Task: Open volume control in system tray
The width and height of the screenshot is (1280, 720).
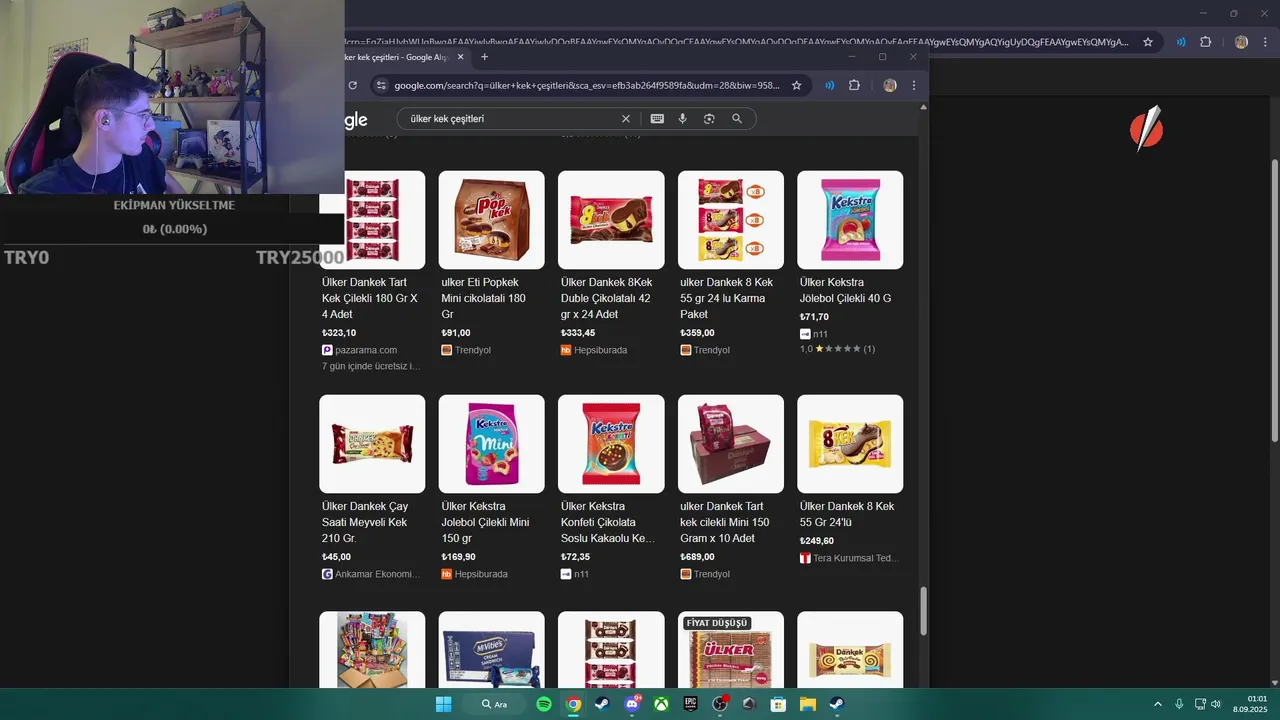Action: [1216, 704]
